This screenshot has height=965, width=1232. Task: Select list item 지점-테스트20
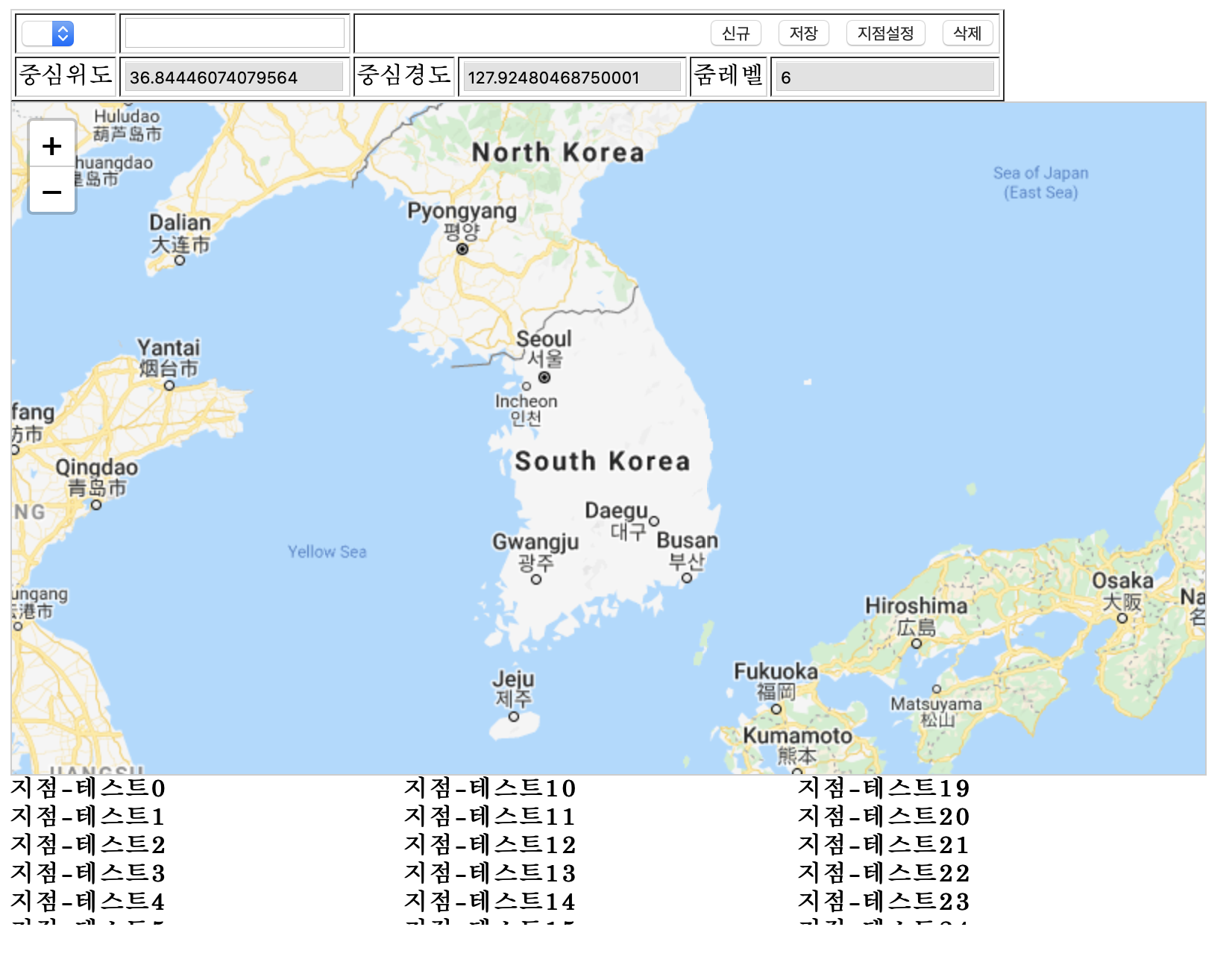(x=884, y=817)
